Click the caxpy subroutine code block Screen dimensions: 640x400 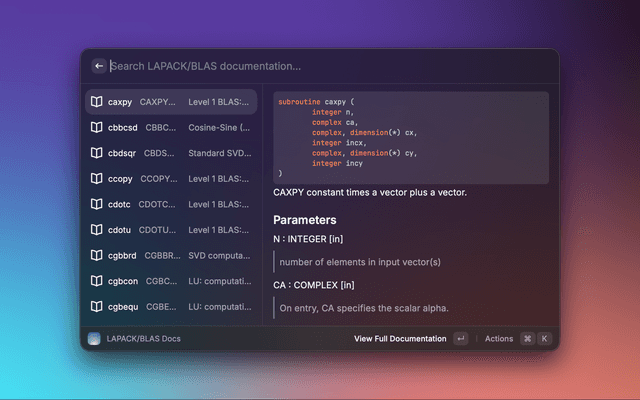410,137
